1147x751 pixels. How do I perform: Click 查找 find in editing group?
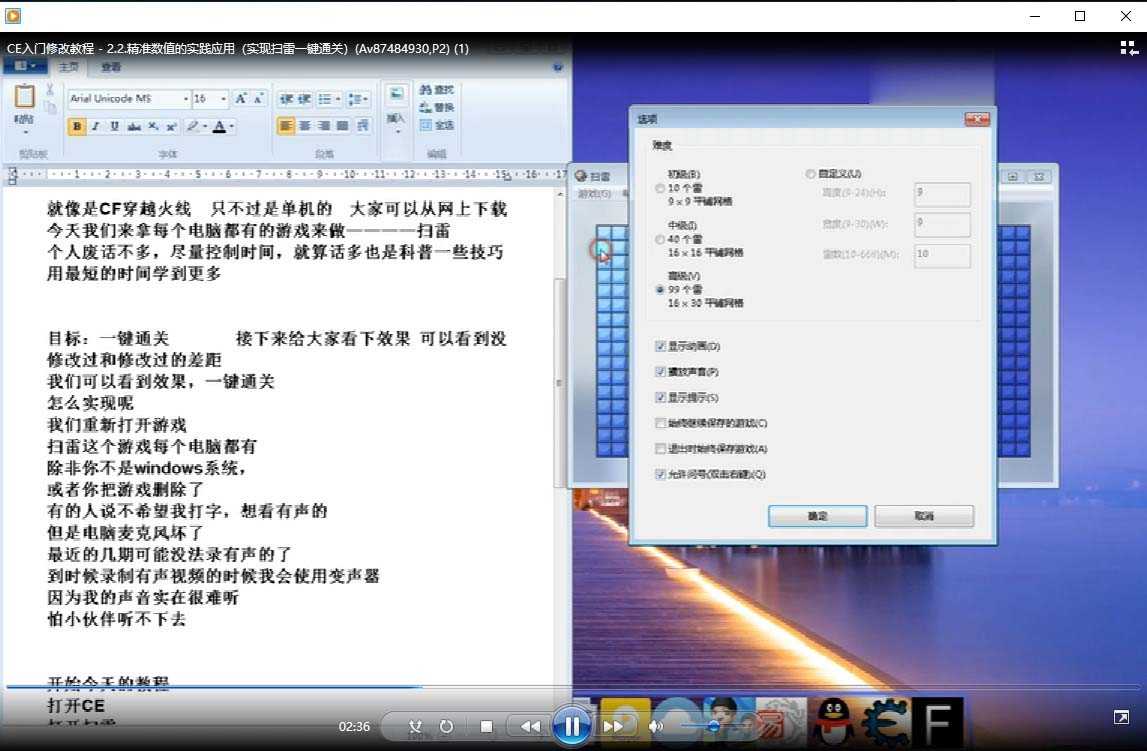pyautogui.click(x=437, y=90)
